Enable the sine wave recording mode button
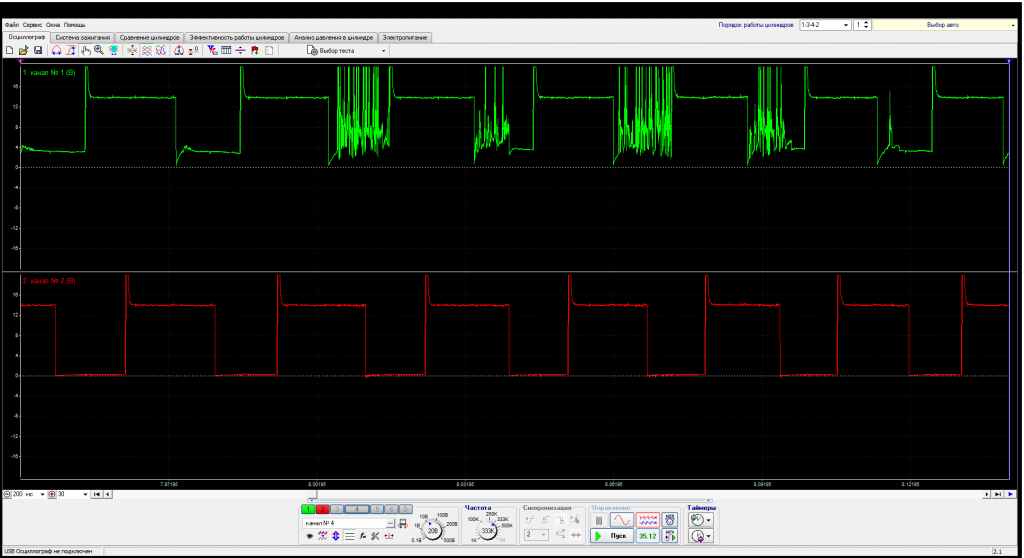 (x=621, y=520)
